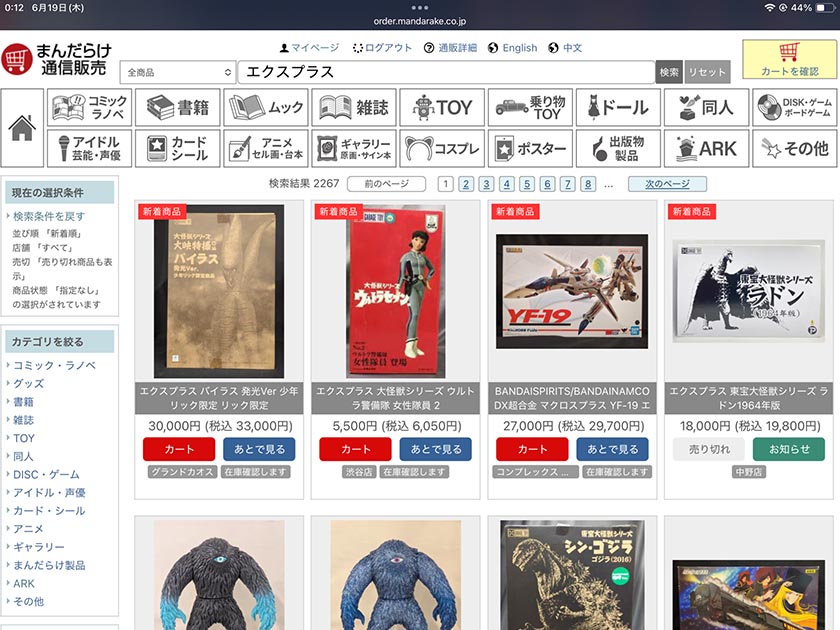Viewport: 840px width, 630px height.
Task: Open コミック ラノベ category tile
Action: (x=89, y=108)
